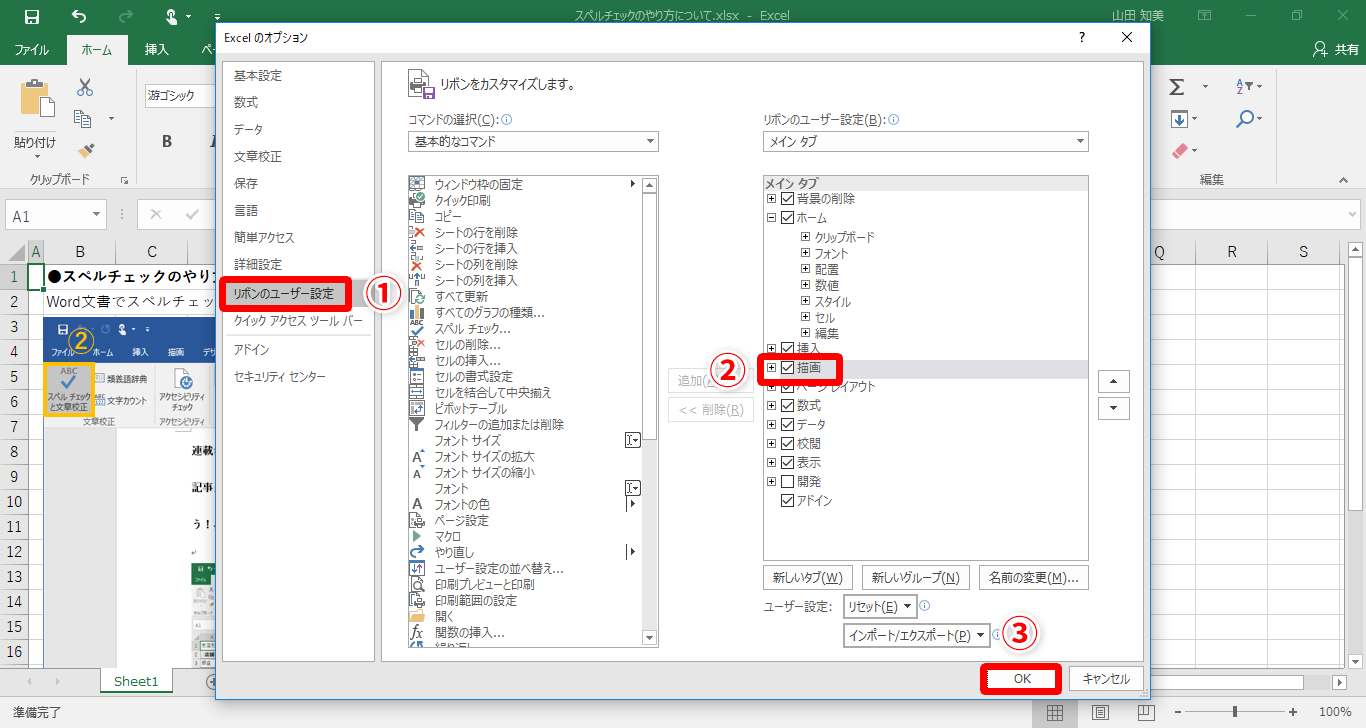Click the Save icon in Excel's title bar
The height and width of the screenshot is (728, 1366).
click(x=32, y=17)
